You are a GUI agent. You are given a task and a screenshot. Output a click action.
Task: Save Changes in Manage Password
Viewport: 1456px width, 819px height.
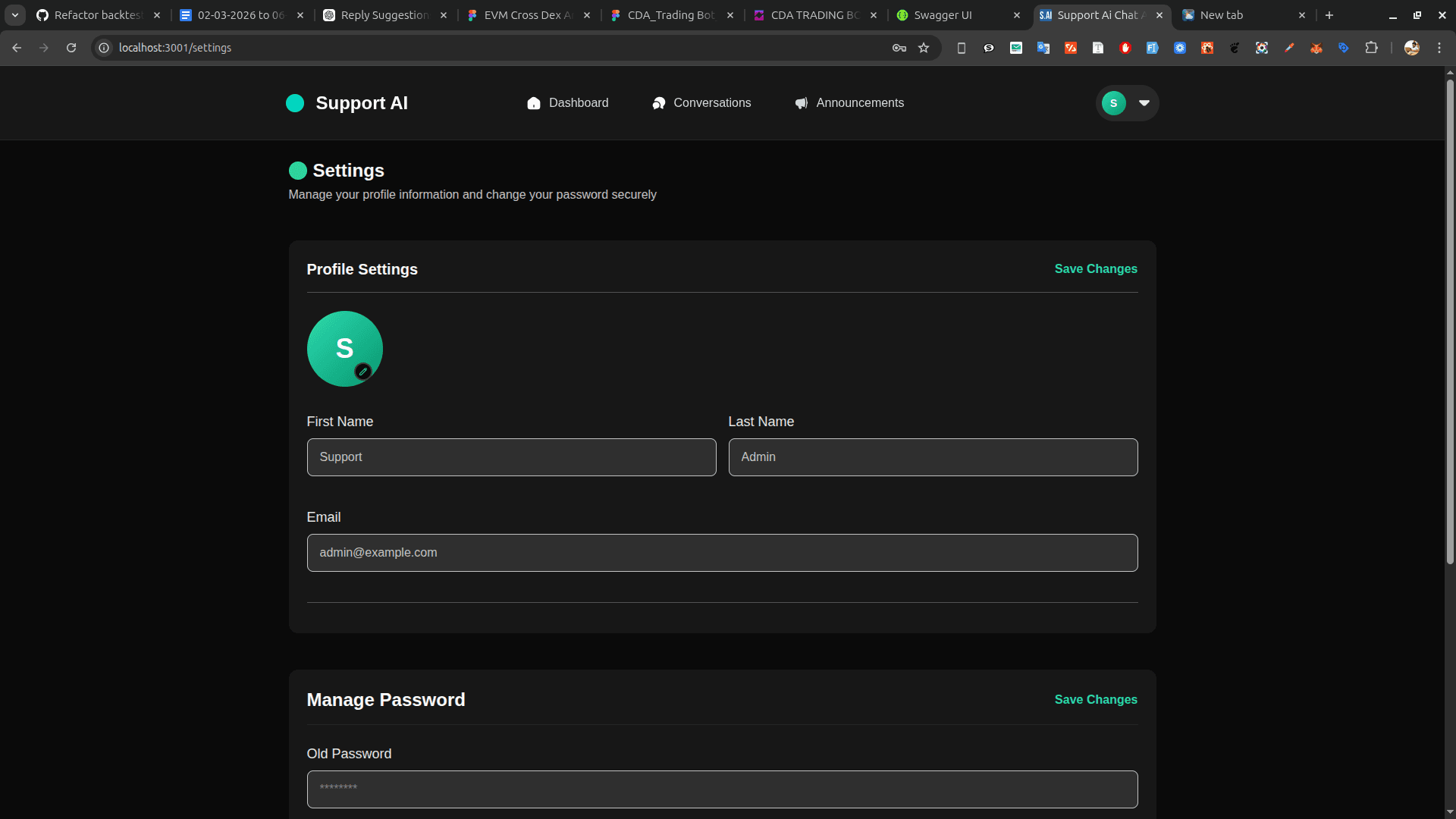pyautogui.click(x=1095, y=700)
